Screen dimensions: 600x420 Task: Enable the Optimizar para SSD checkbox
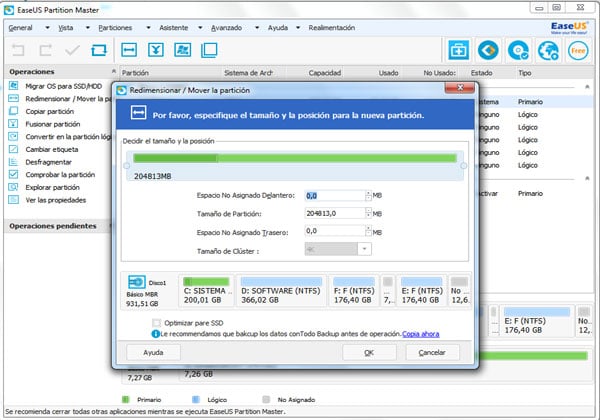pos(157,323)
